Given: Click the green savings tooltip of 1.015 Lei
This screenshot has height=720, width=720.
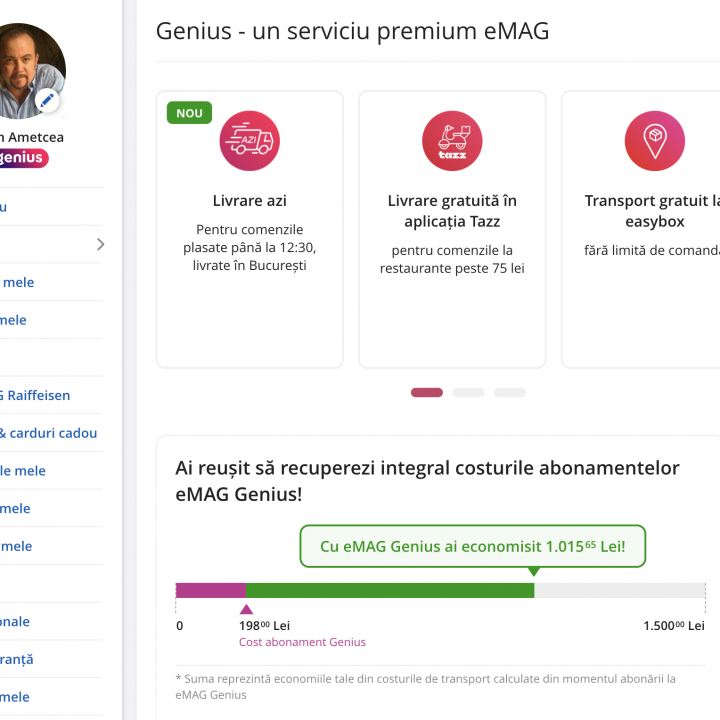Looking at the screenshot, I should (x=472, y=547).
